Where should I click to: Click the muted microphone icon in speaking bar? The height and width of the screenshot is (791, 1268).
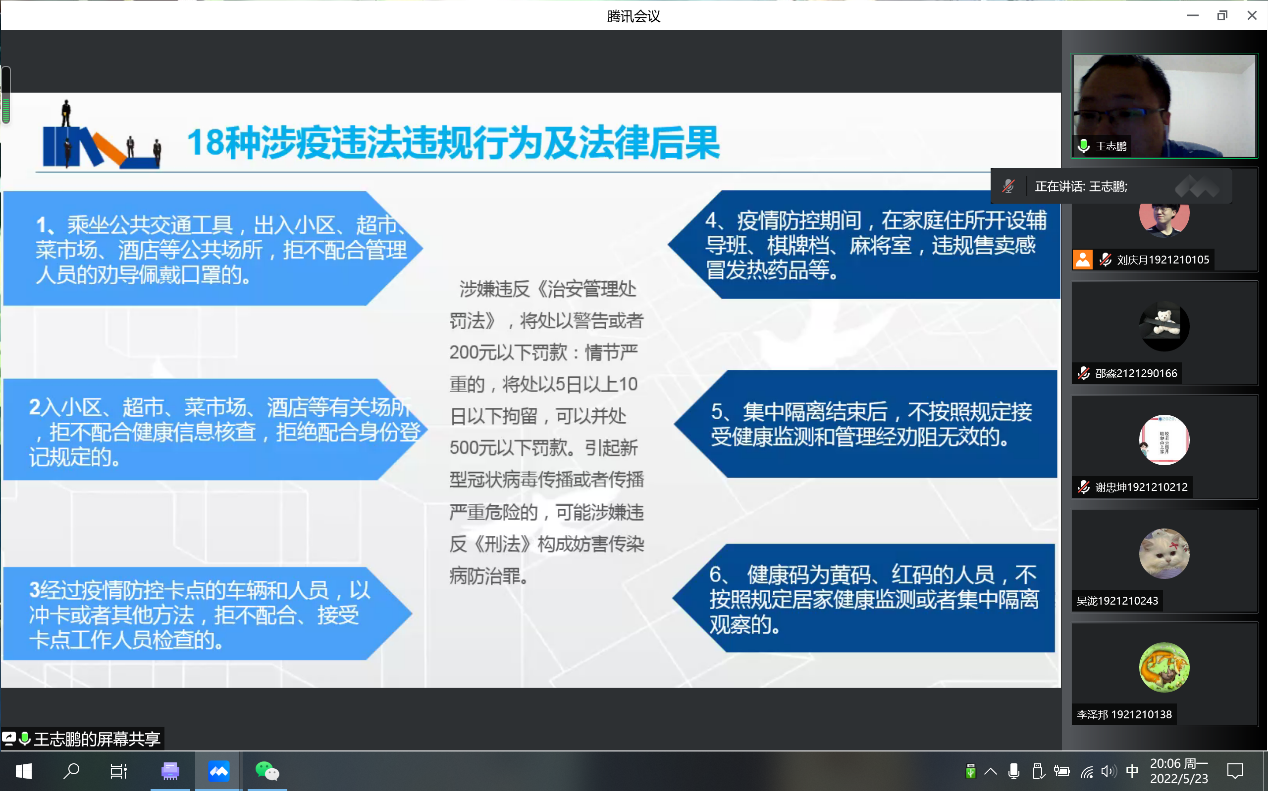(1010, 186)
